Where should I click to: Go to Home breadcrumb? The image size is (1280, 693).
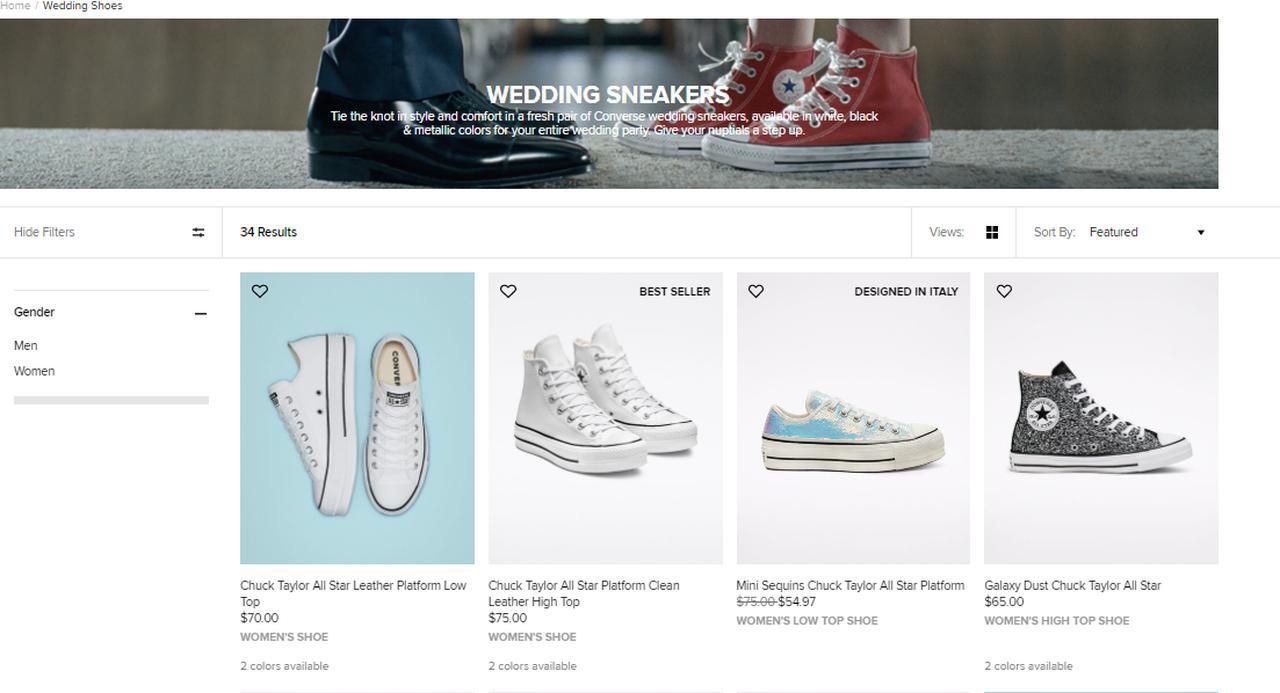point(15,6)
